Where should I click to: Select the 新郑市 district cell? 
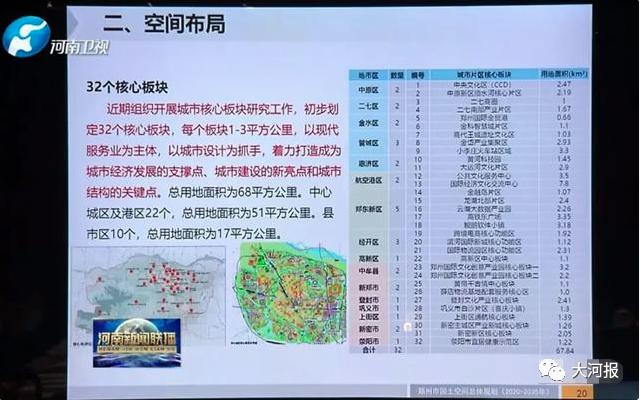[x=369, y=288]
